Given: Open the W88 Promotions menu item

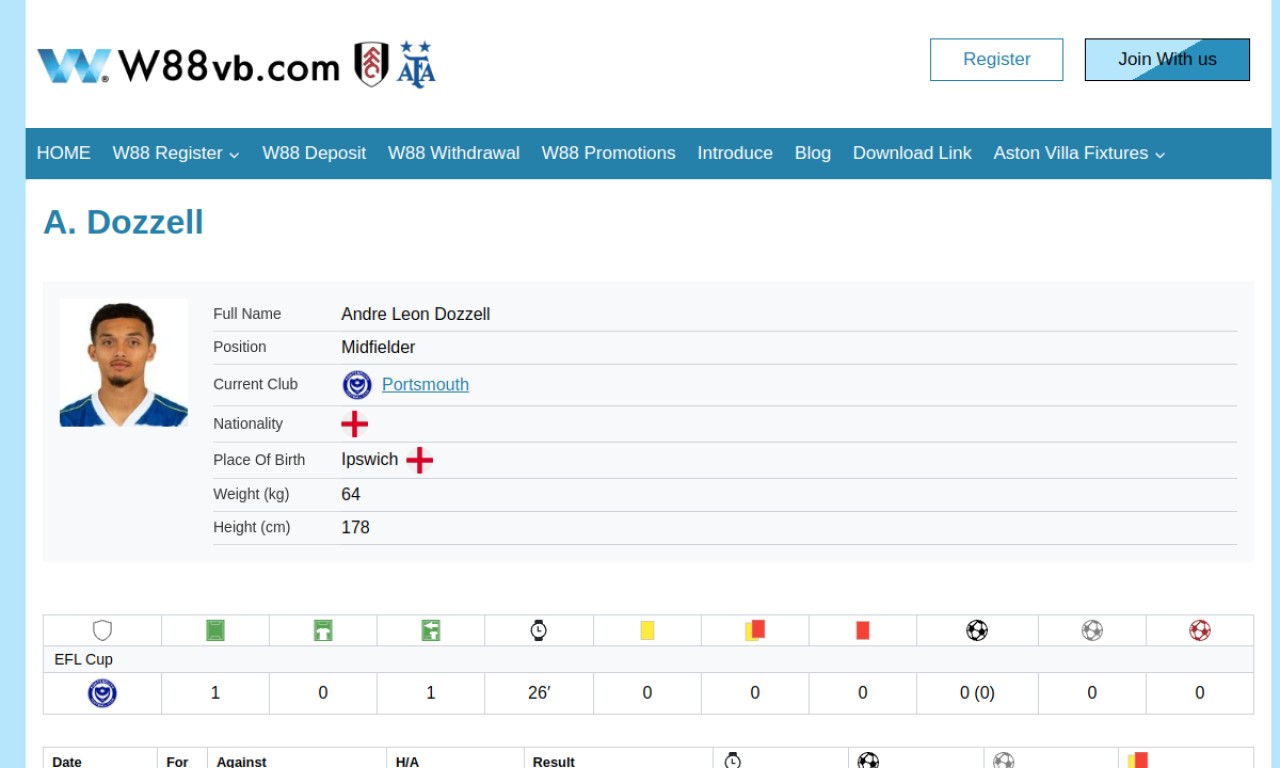Looking at the screenshot, I should pyautogui.click(x=608, y=153).
